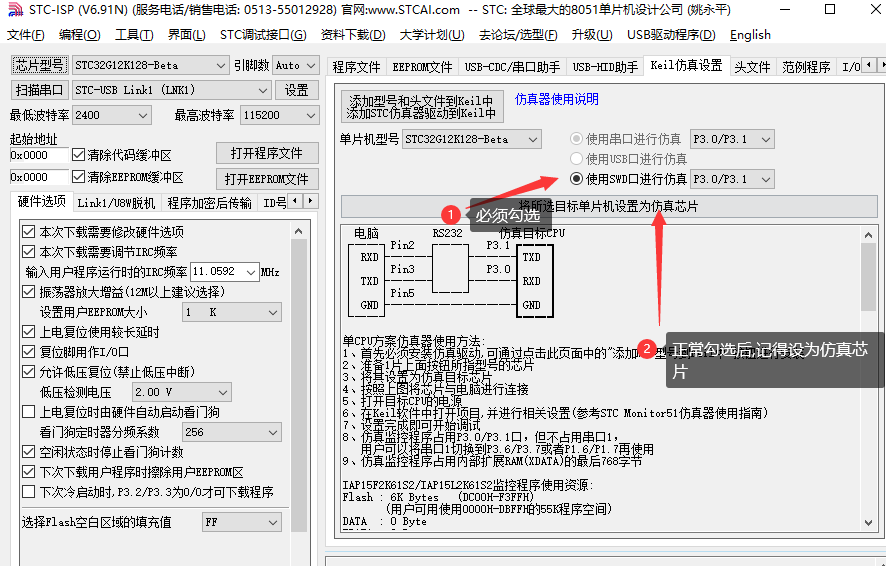
Task: Enable 上电复位时由硬件自动启动看门狗 checkbox
Action: (28, 412)
